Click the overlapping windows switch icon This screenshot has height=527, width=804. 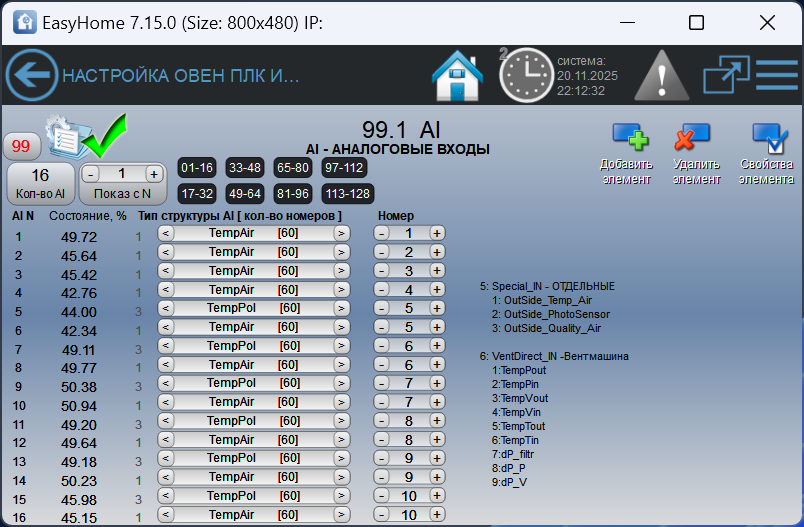tap(725, 75)
